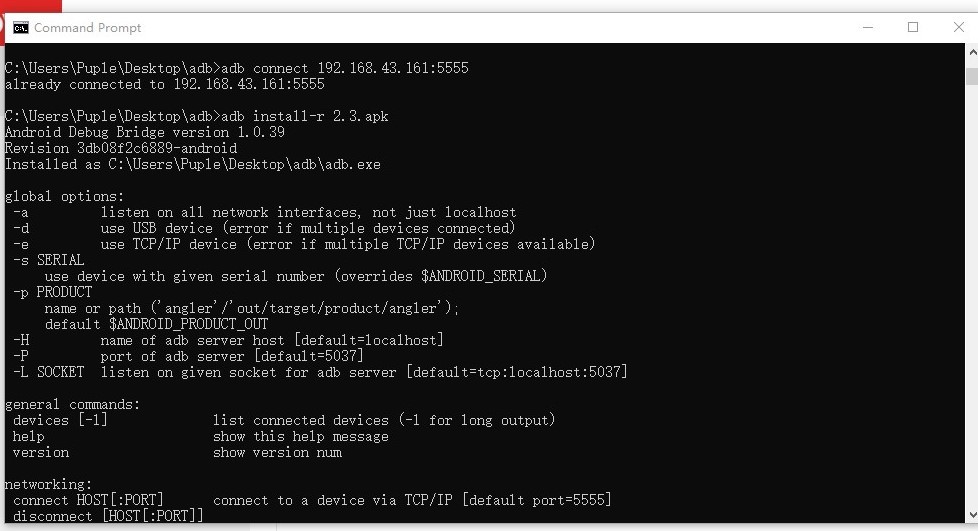Close the Command Prompt window

[x=959, y=27]
